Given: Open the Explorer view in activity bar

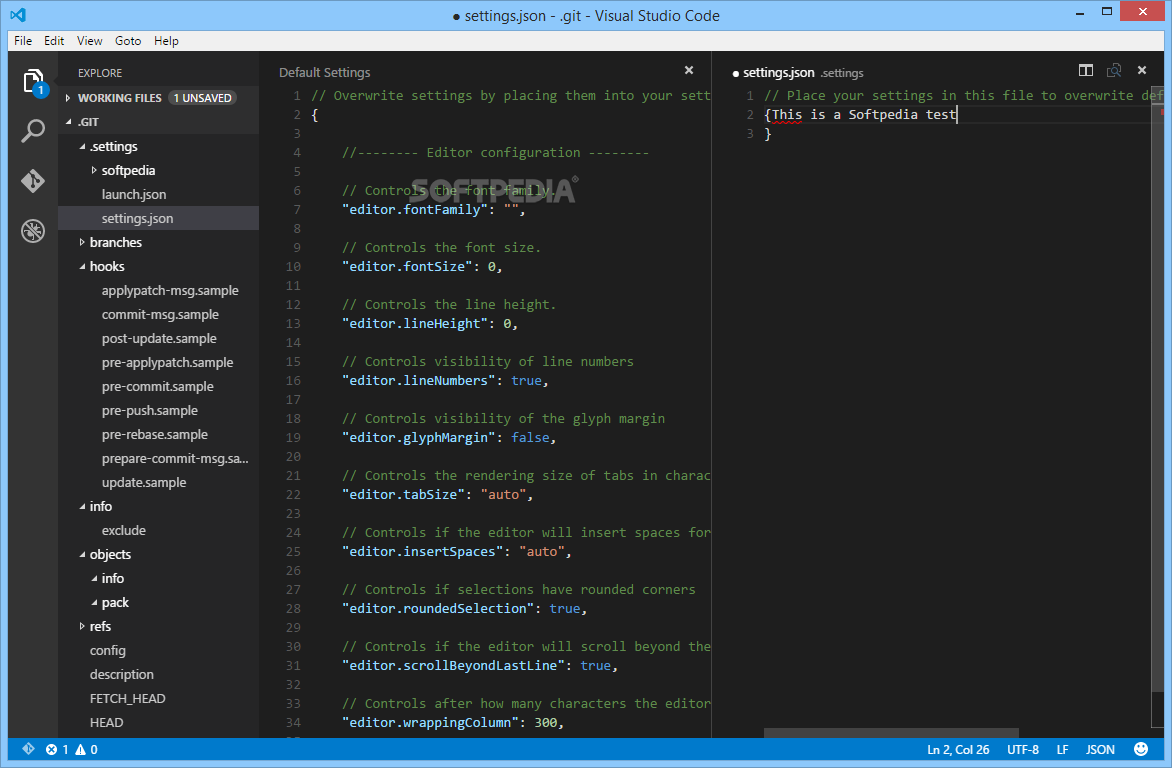Looking at the screenshot, I should click(x=33, y=82).
